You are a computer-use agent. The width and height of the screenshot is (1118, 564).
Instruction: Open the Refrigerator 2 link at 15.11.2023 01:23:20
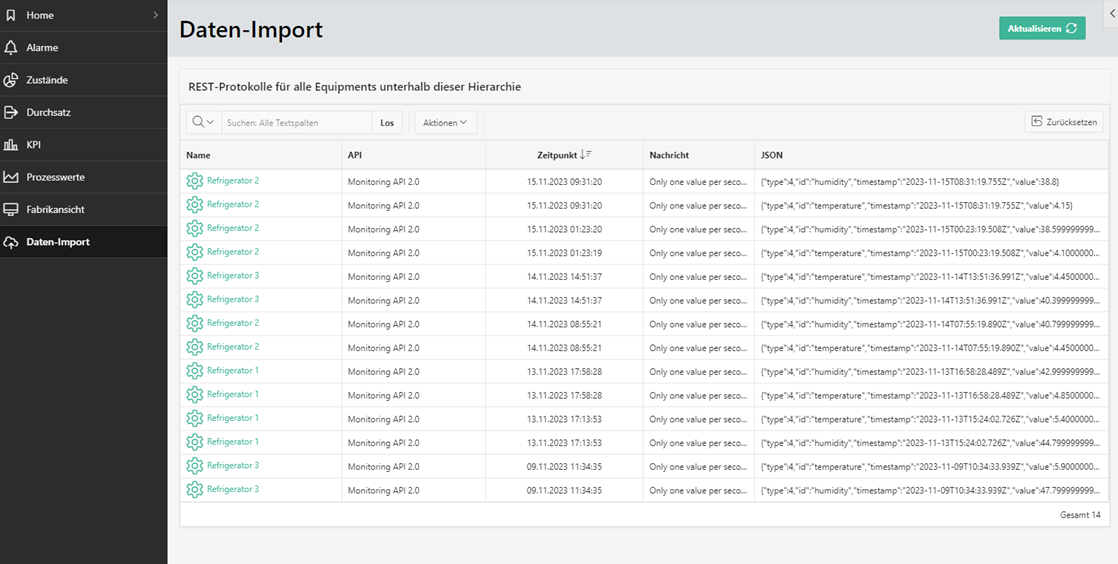tap(233, 228)
